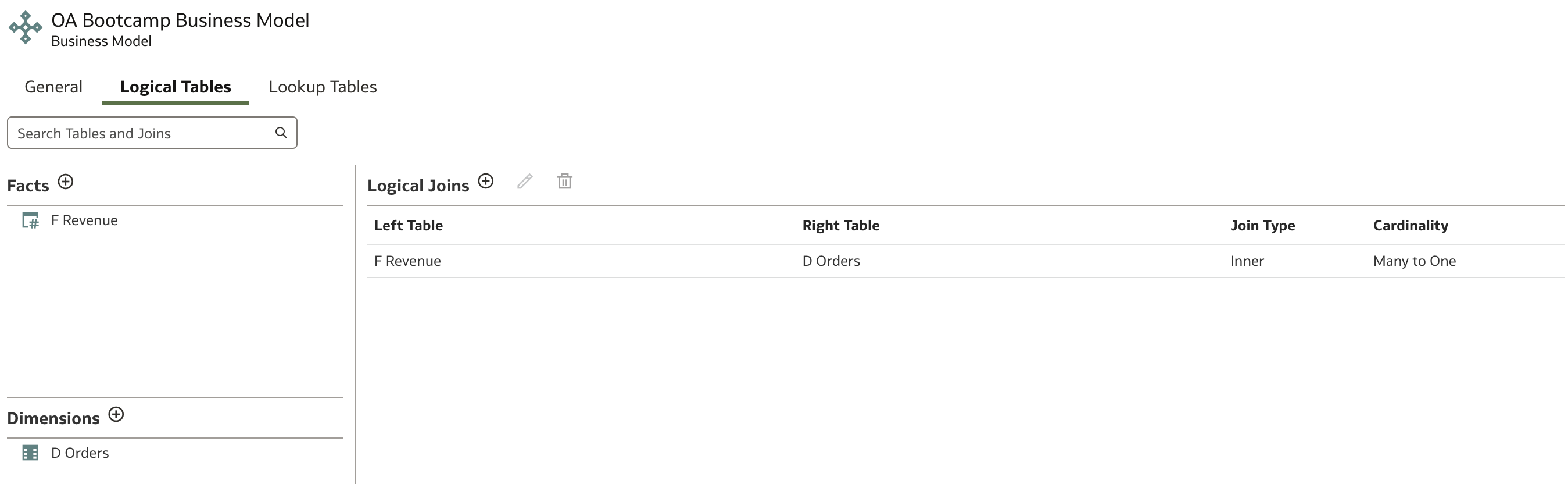Click the Left Table column header
Screen dimensions: 1568x484
pos(409,226)
